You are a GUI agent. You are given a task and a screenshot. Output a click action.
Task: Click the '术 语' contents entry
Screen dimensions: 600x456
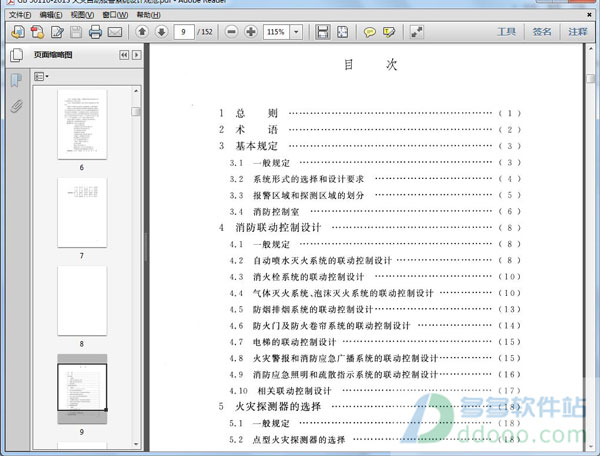[256, 130]
